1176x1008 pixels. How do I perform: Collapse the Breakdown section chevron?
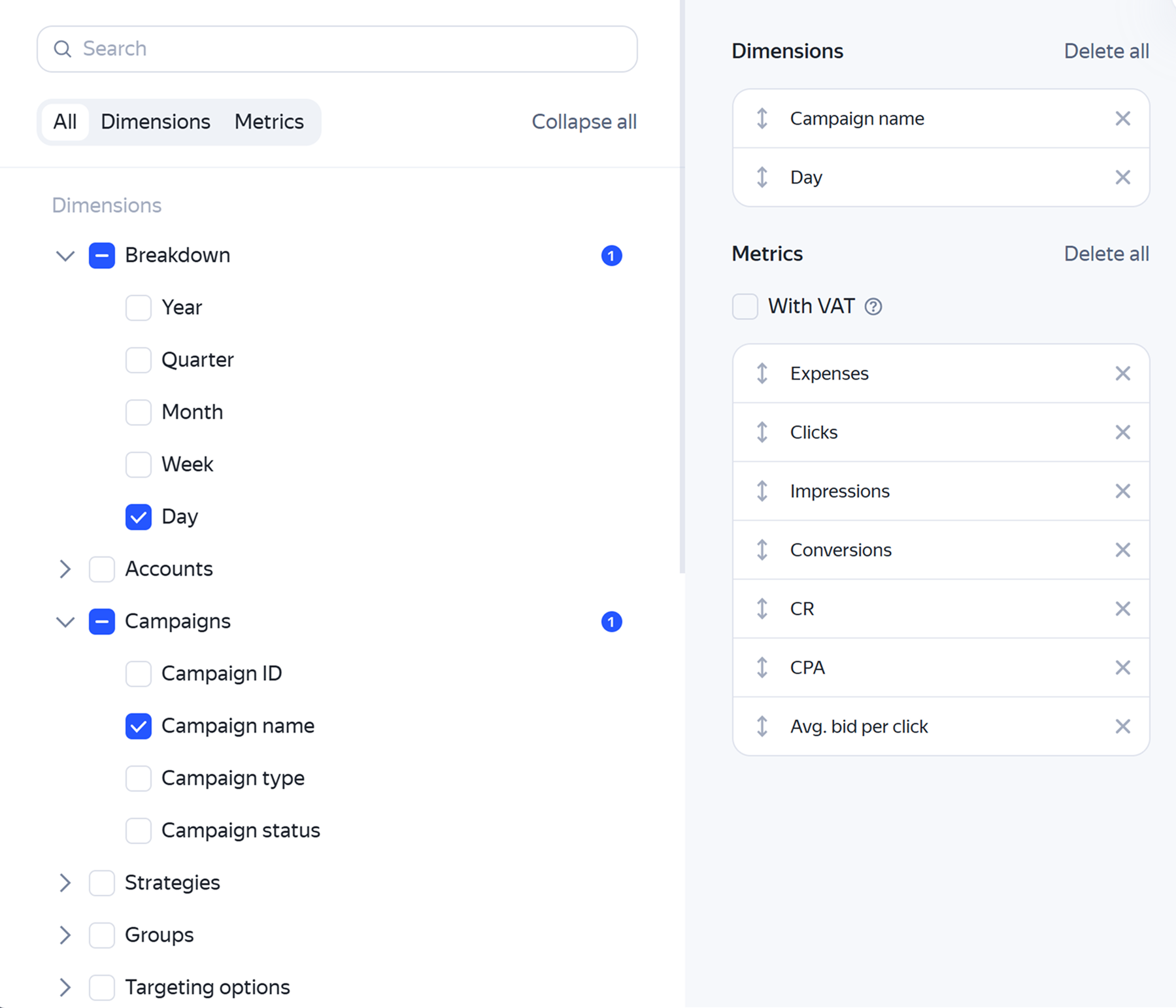coord(65,256)
